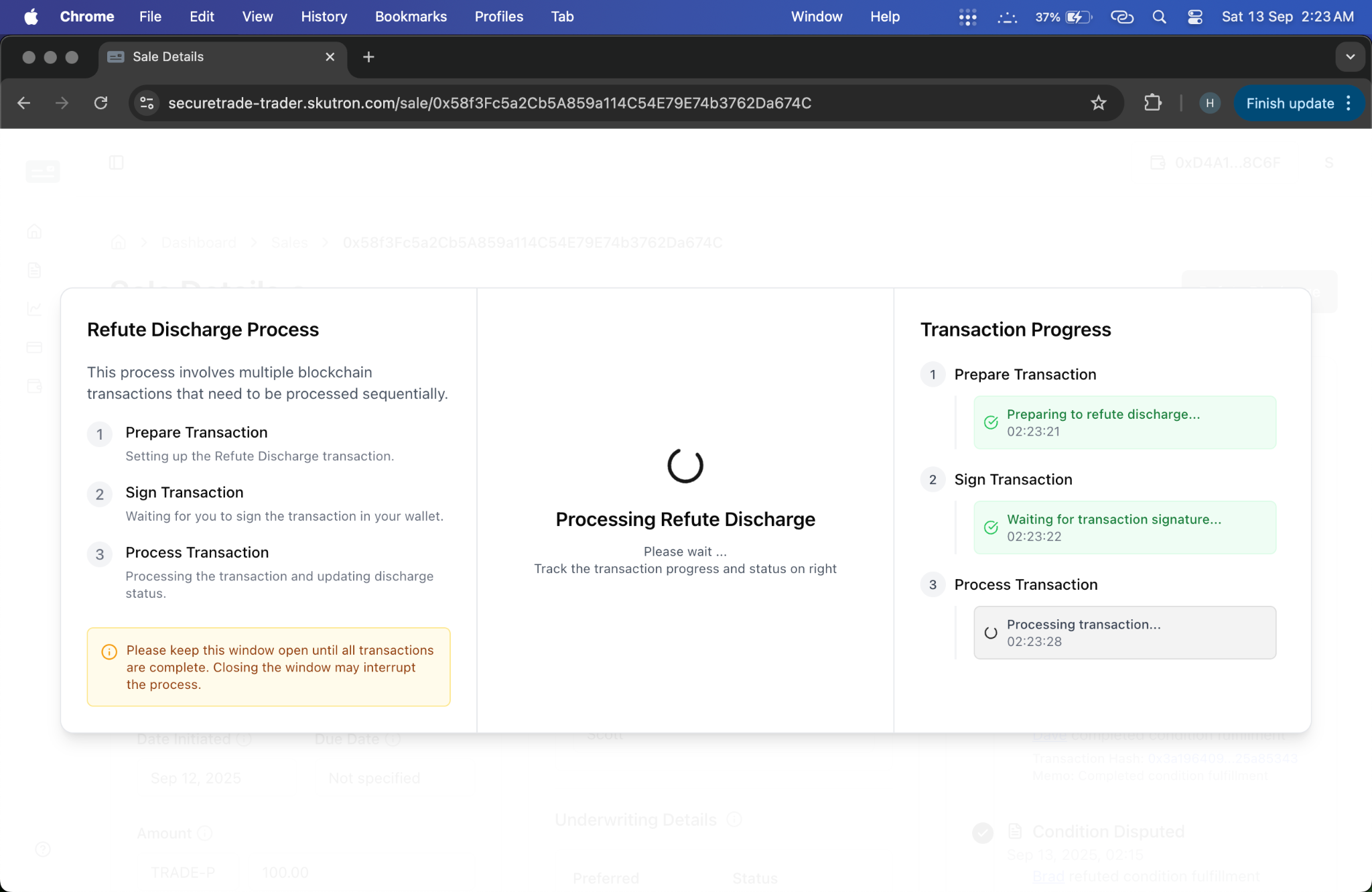Select the Sale Details tab
Viewport: 1372px width, 892px height.
[222, 57]
